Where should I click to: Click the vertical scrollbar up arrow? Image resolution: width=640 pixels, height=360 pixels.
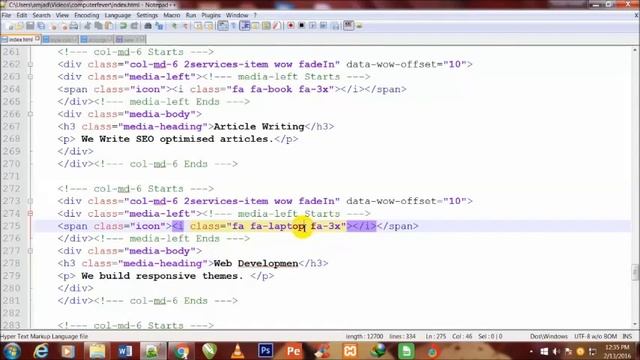635,50
